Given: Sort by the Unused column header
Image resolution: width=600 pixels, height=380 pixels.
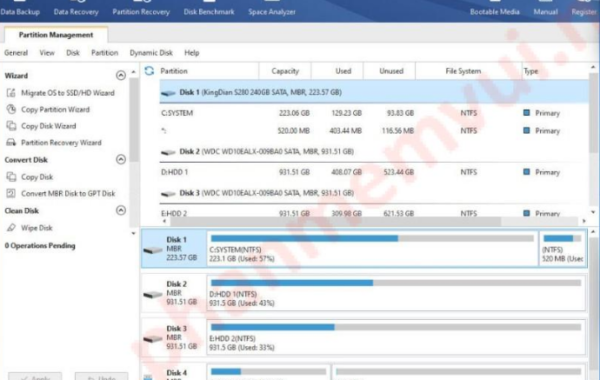Looking at the screenshot, I should pyautogui.click(x=391, y=71).
